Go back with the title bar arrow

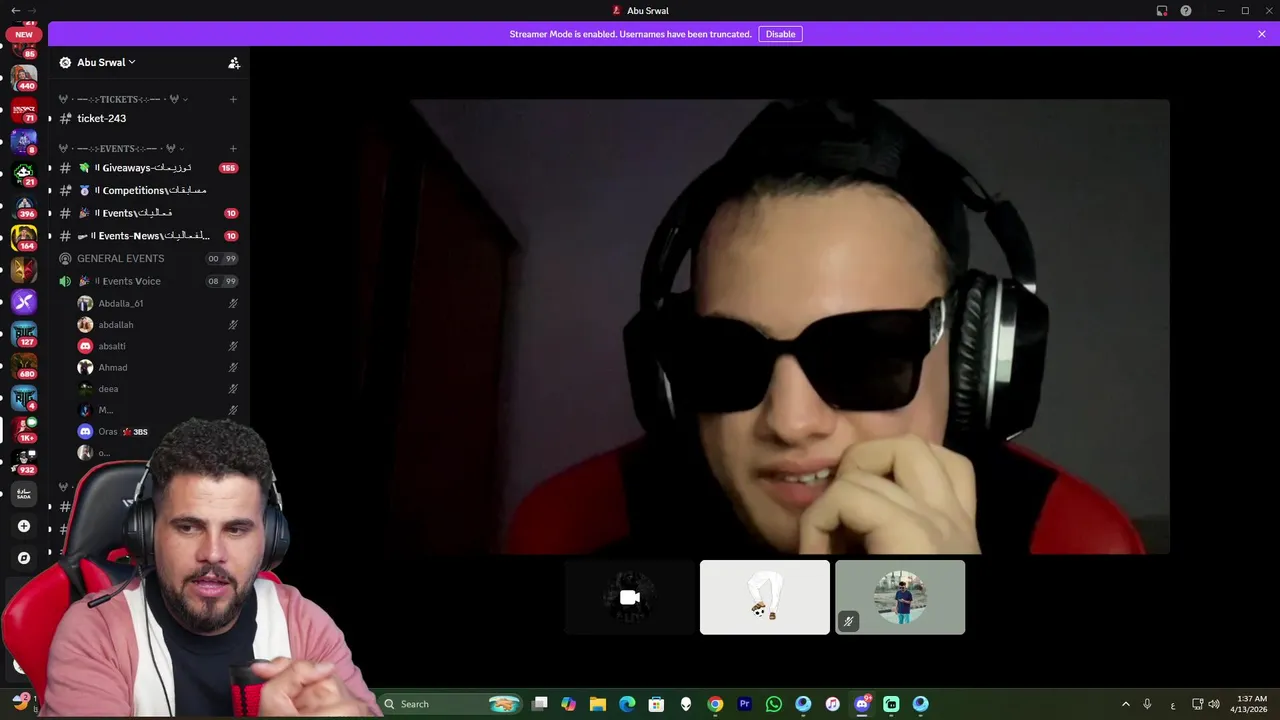click(x=15, y=11)
